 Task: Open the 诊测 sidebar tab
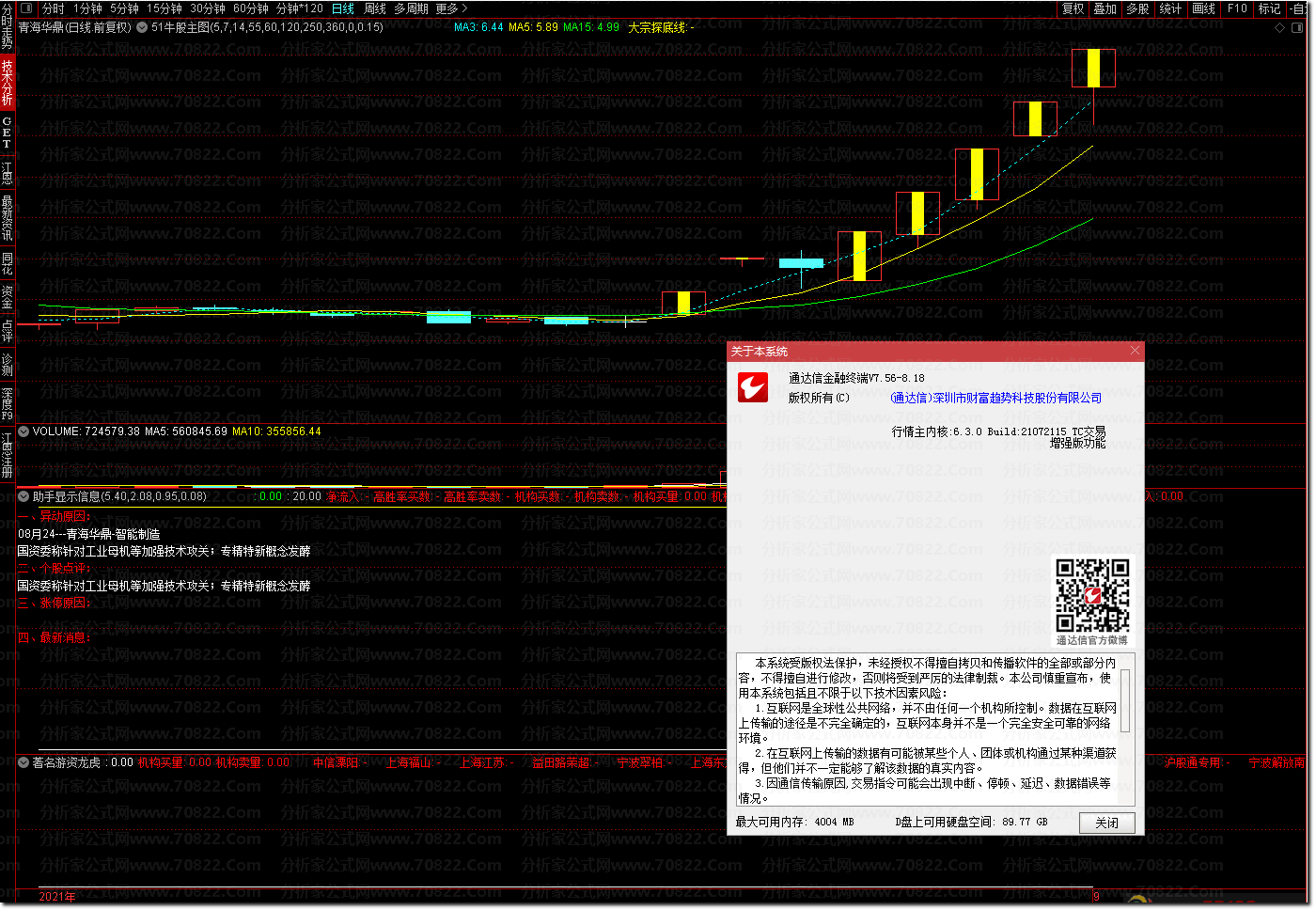point(8,365)
